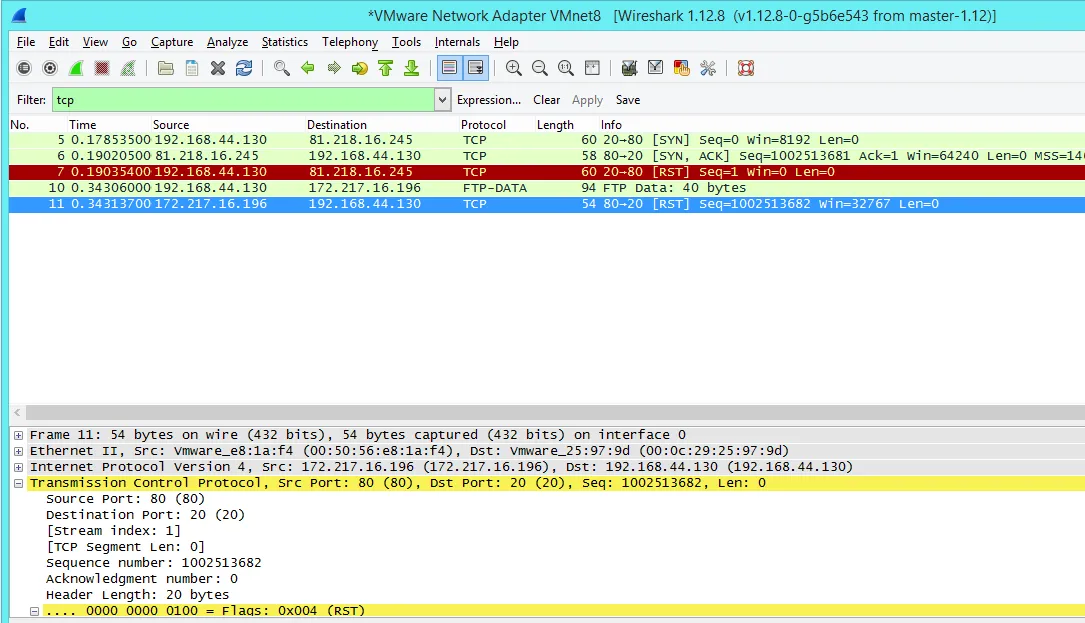
Task: Apply the display filter
Action: click(587, 100)
